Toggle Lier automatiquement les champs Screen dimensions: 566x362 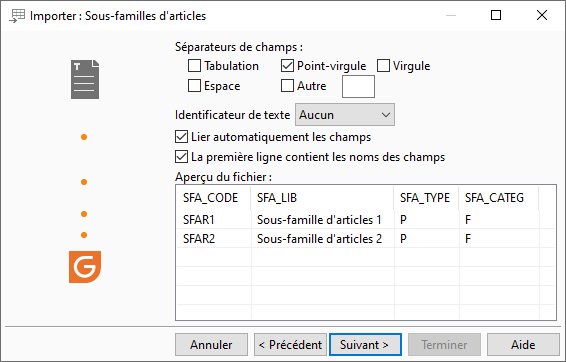point(181,137)
